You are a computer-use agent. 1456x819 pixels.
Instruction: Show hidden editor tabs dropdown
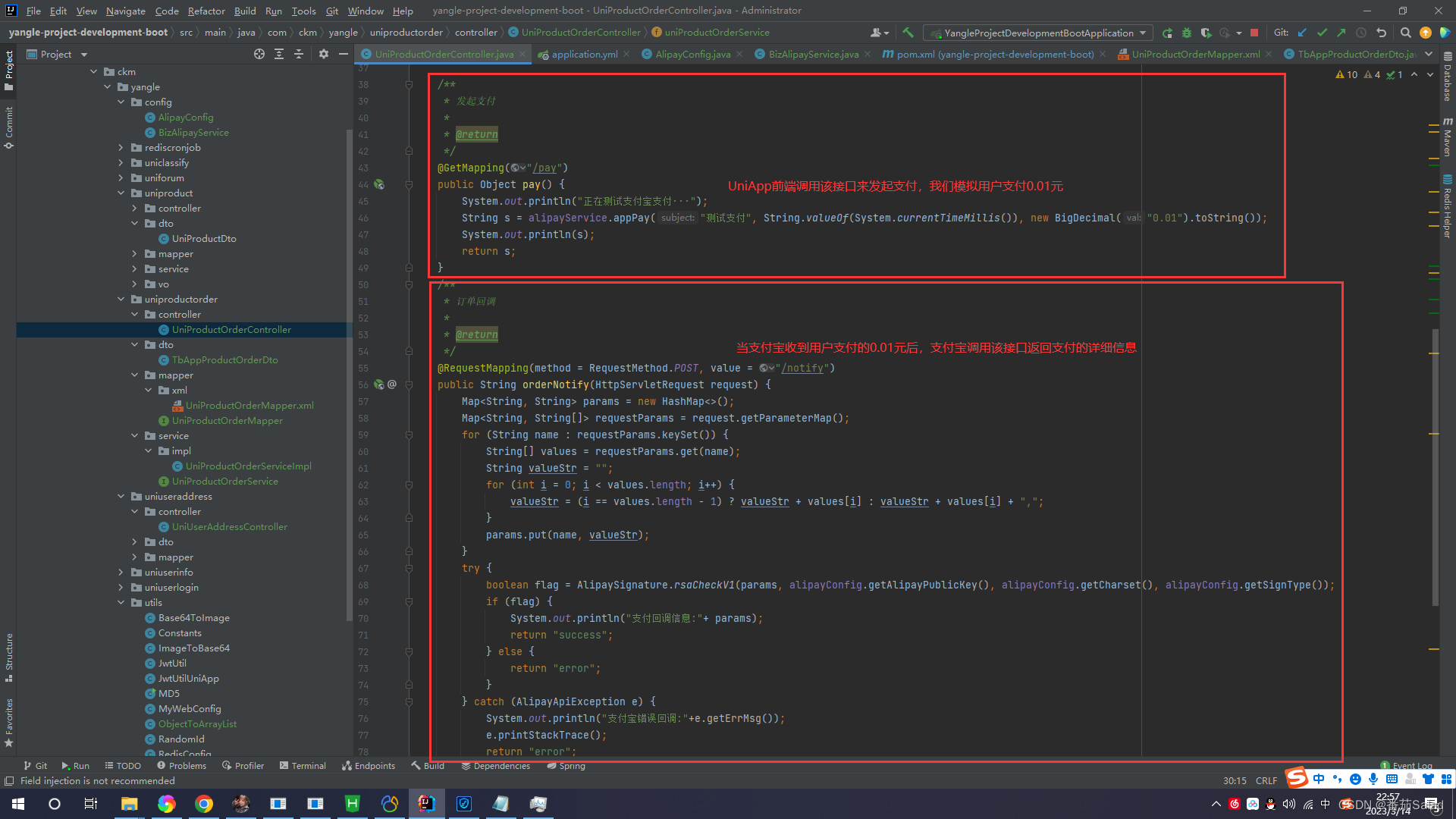click(x=1429, y=54)
